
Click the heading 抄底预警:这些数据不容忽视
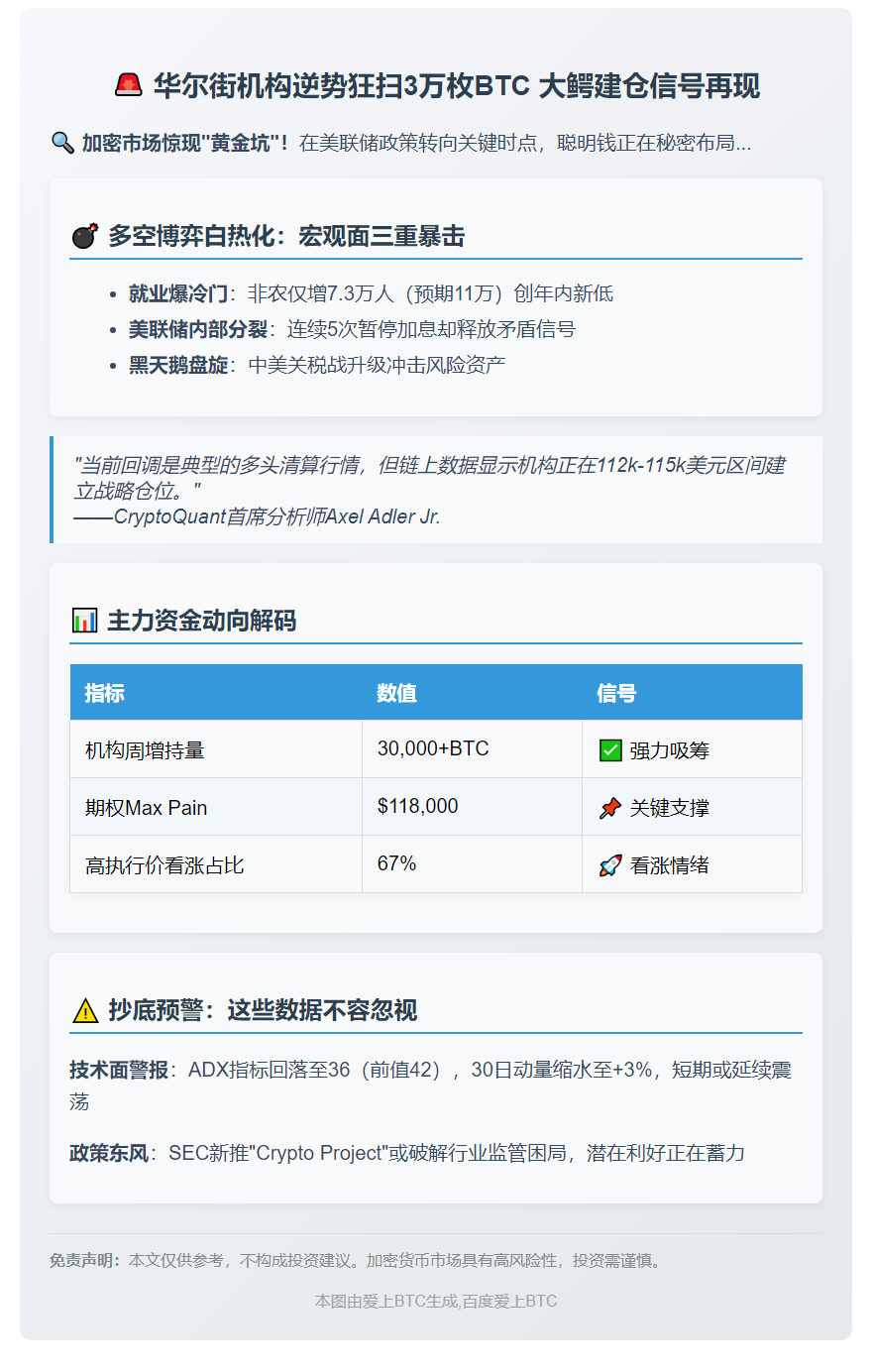[x=263, y=1010]
